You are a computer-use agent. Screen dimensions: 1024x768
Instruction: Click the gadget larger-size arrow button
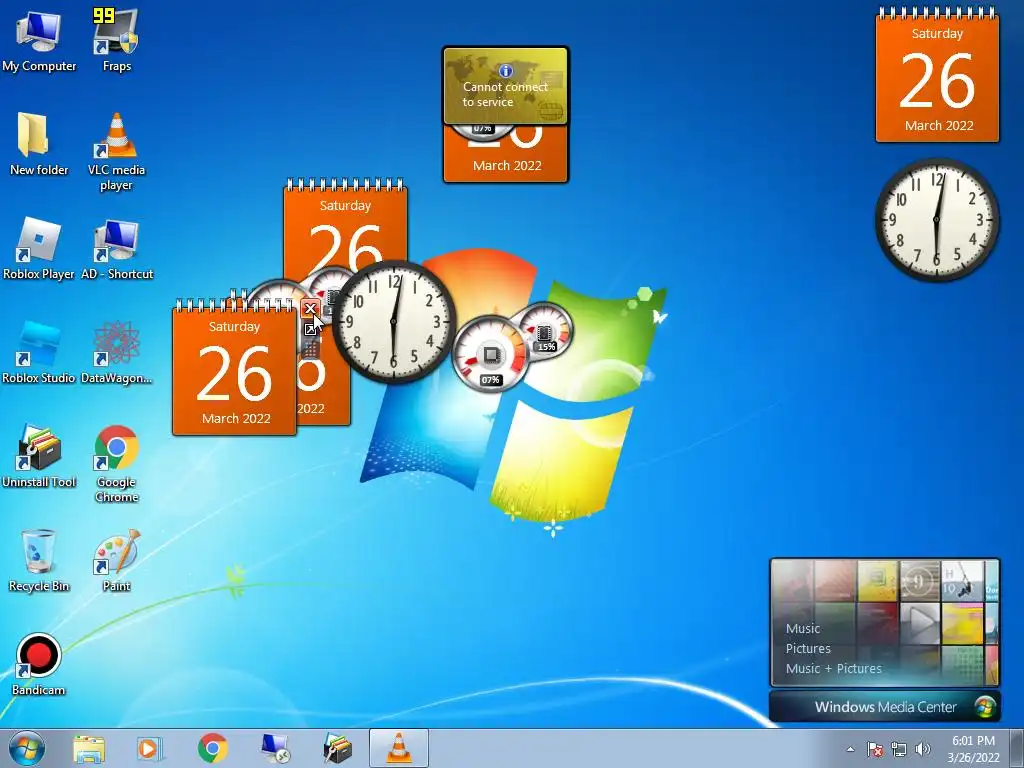[310, 328]
